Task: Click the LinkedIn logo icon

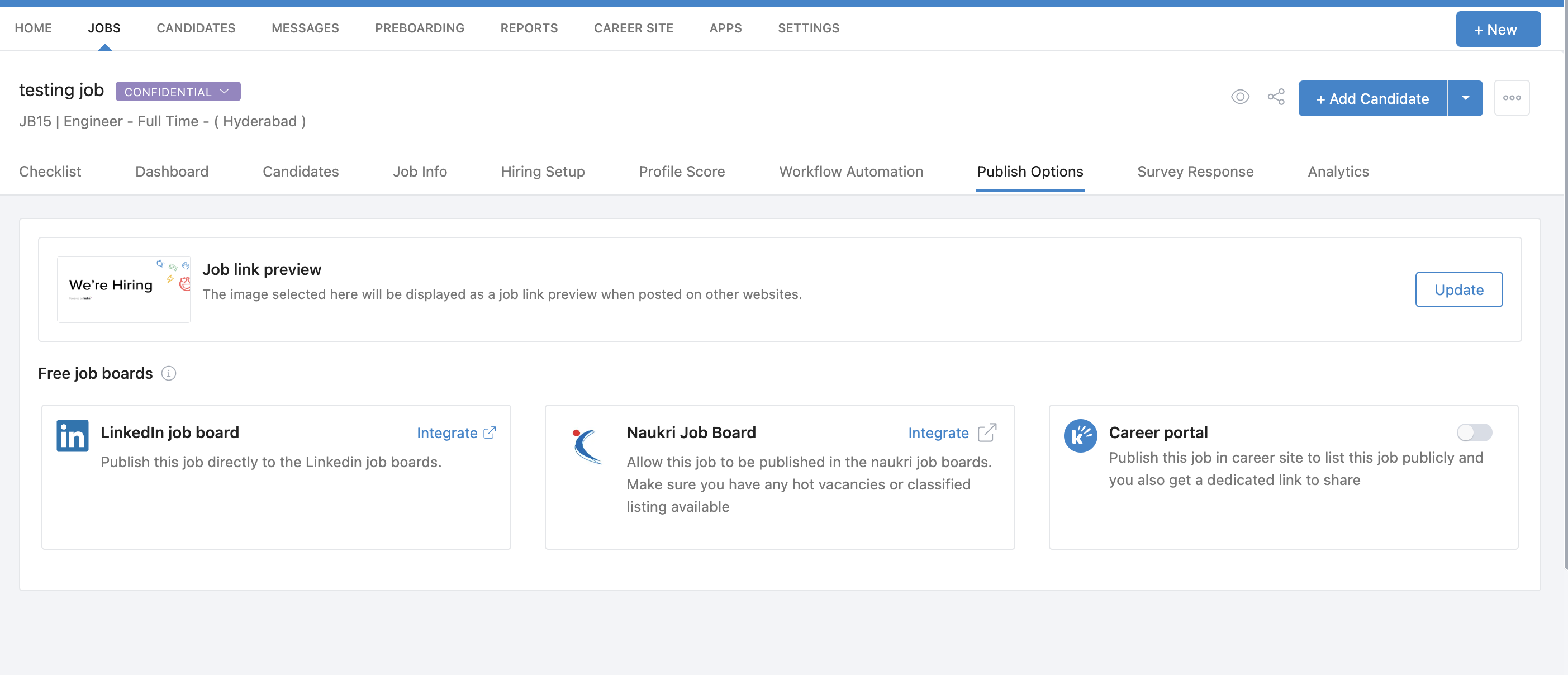Action: point(73,436)
